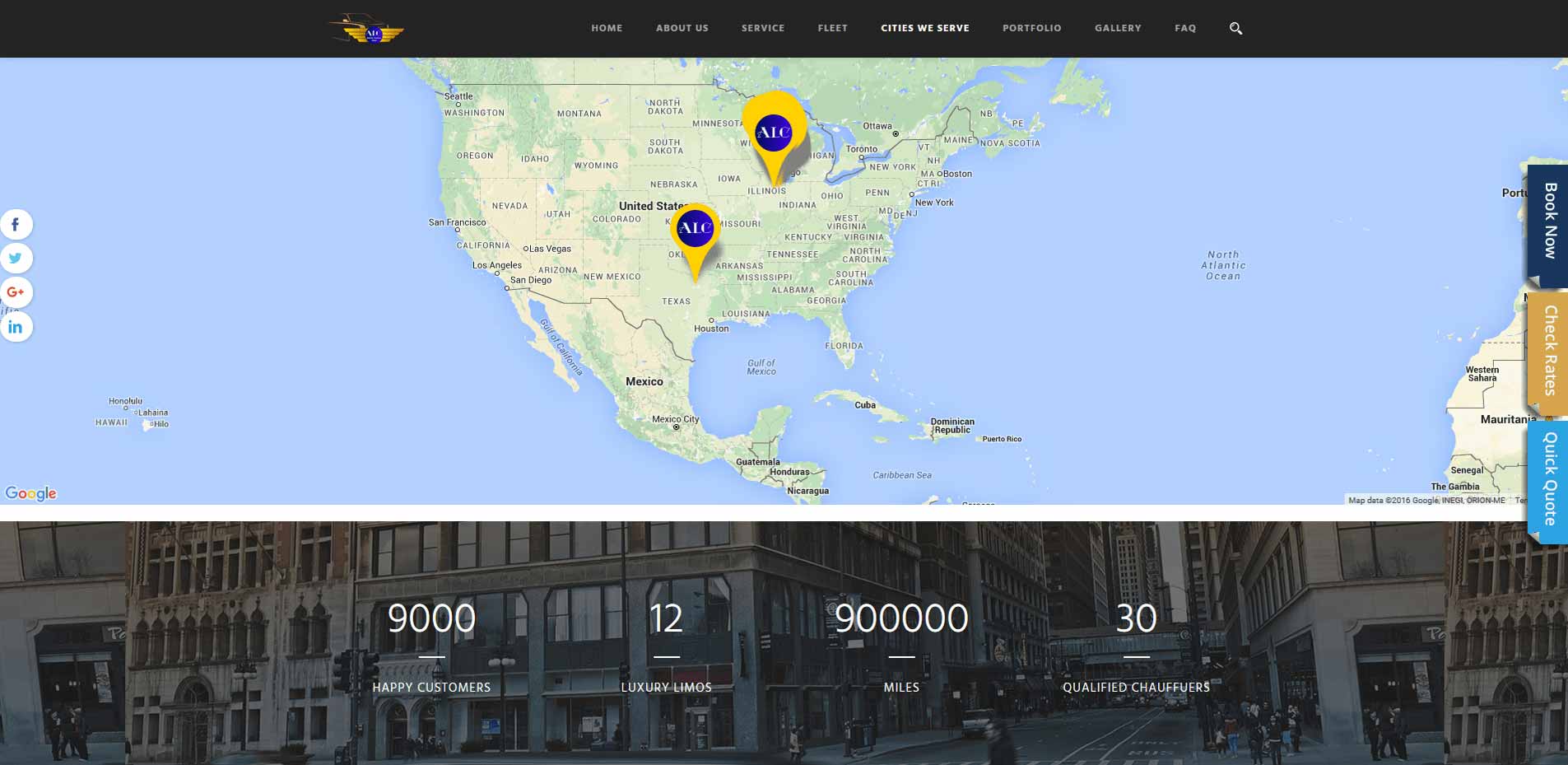Click the Los Angeles map label
Viewport: 1568px width, 765px height.
coord(496,265)
